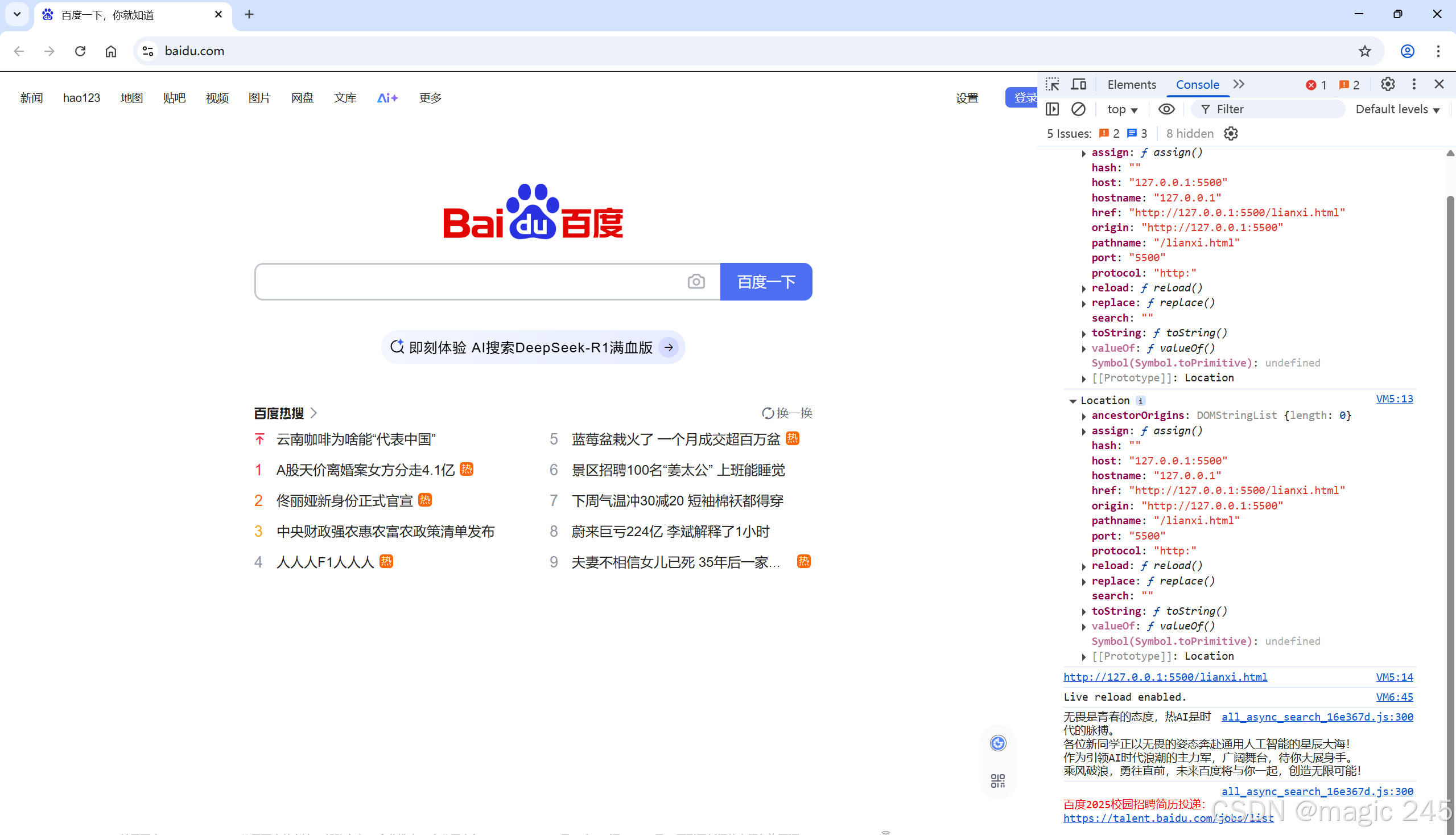
Task: Open the Default levels dropdown
Action: click(x=1397, y=109)
